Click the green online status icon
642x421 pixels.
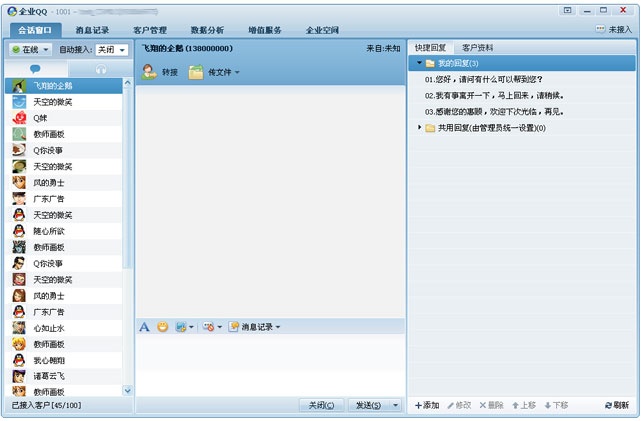point(16,50)
